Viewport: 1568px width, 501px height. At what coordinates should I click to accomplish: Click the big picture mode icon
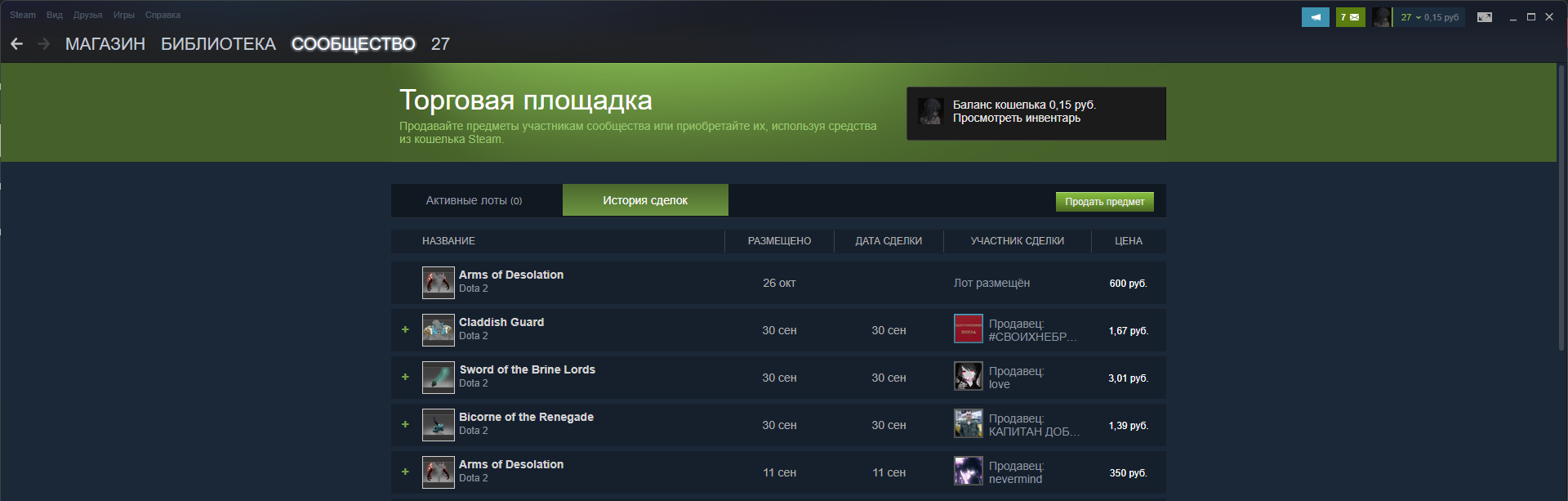pos(1485,17)
